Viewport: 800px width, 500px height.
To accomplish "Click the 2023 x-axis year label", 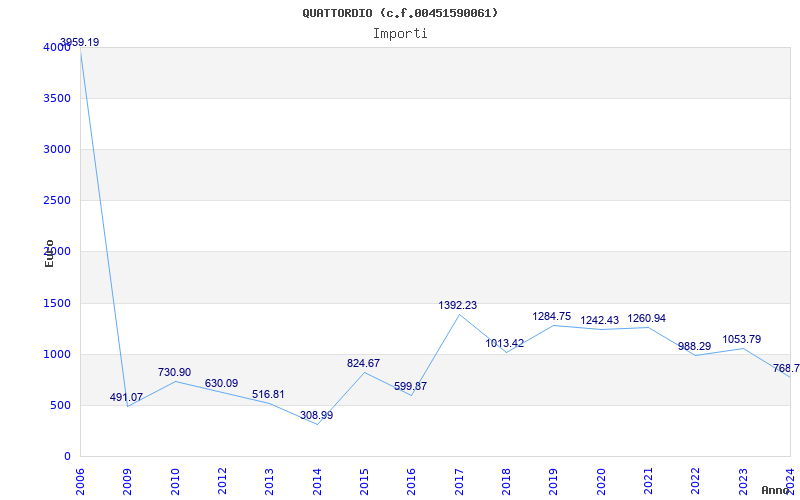I will pos(743,481).
